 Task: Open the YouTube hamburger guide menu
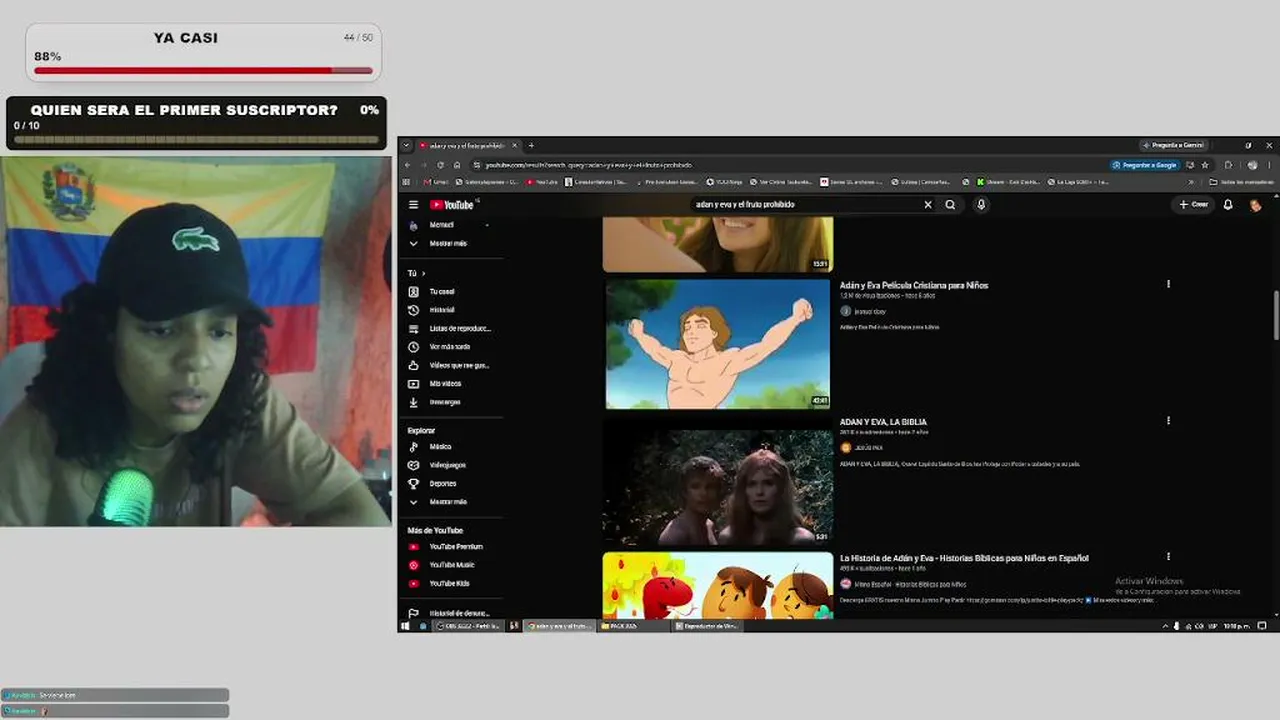(x=413, y=205)
